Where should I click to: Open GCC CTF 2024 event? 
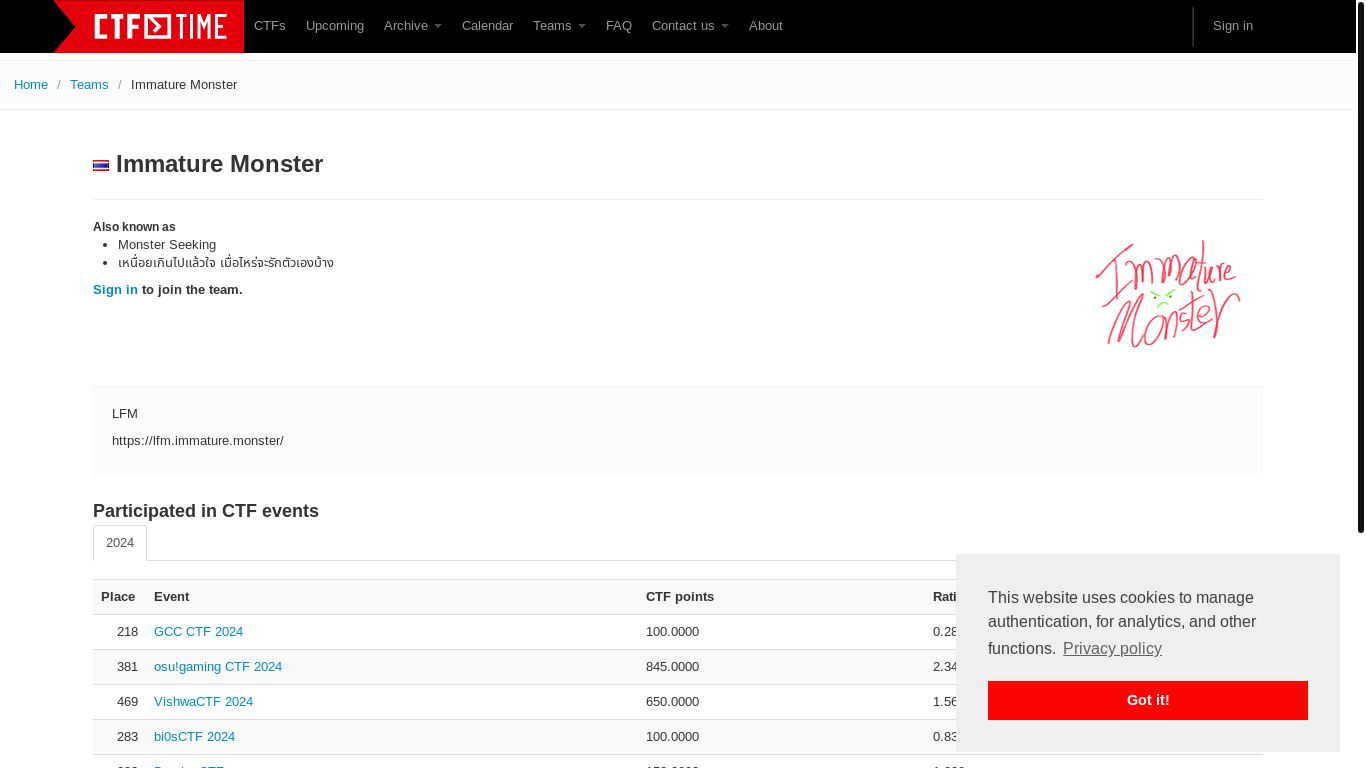click(x=198, y=632)
